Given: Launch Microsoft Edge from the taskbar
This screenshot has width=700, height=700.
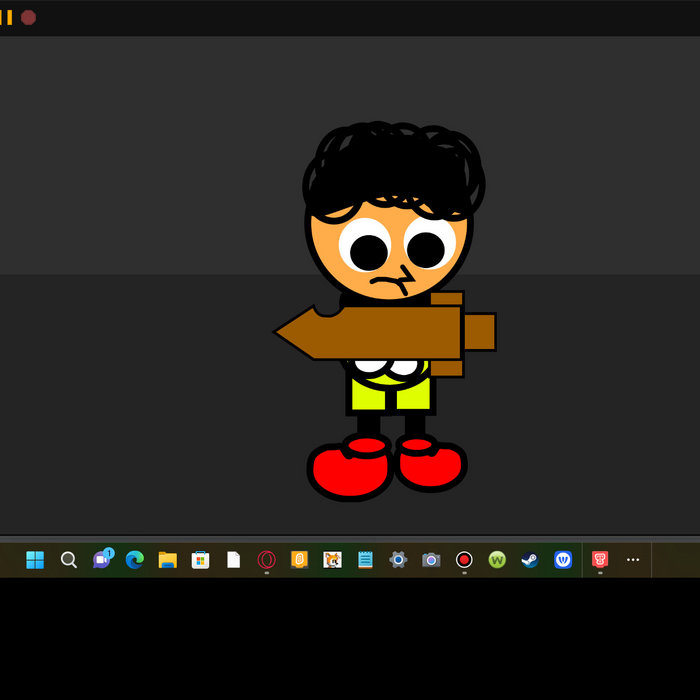Looking at the screenshot, I should click(134, 560).
